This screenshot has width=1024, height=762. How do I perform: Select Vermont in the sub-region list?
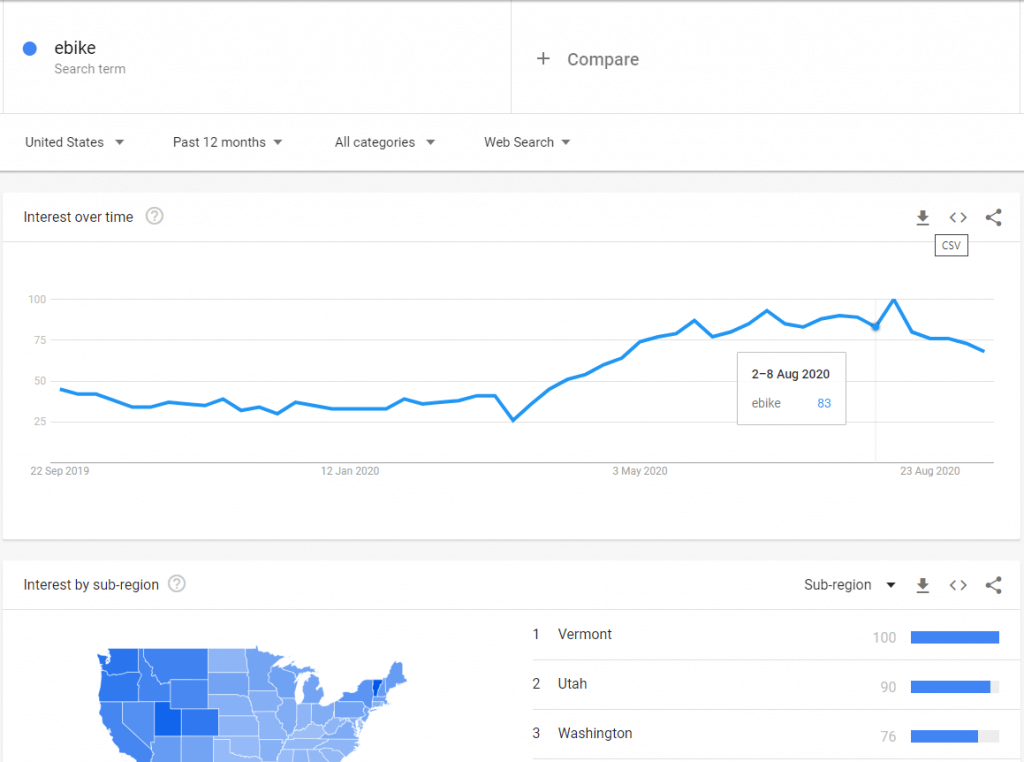585,634
